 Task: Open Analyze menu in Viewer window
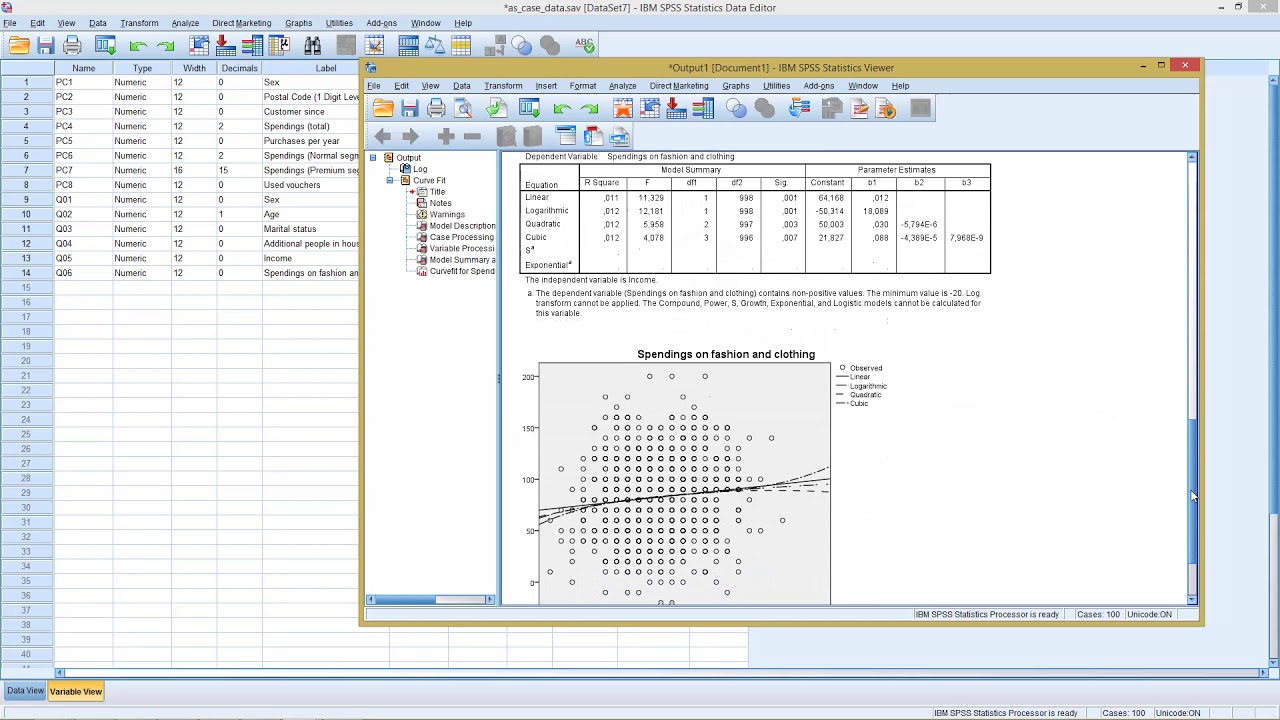[x=622, y=86]
